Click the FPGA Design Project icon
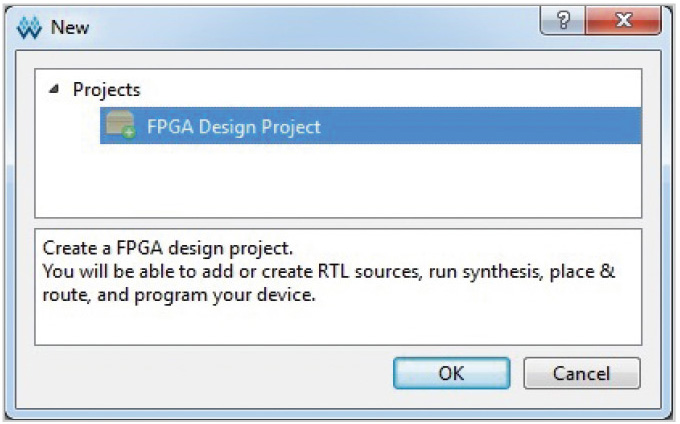 (x=120, y=127)
